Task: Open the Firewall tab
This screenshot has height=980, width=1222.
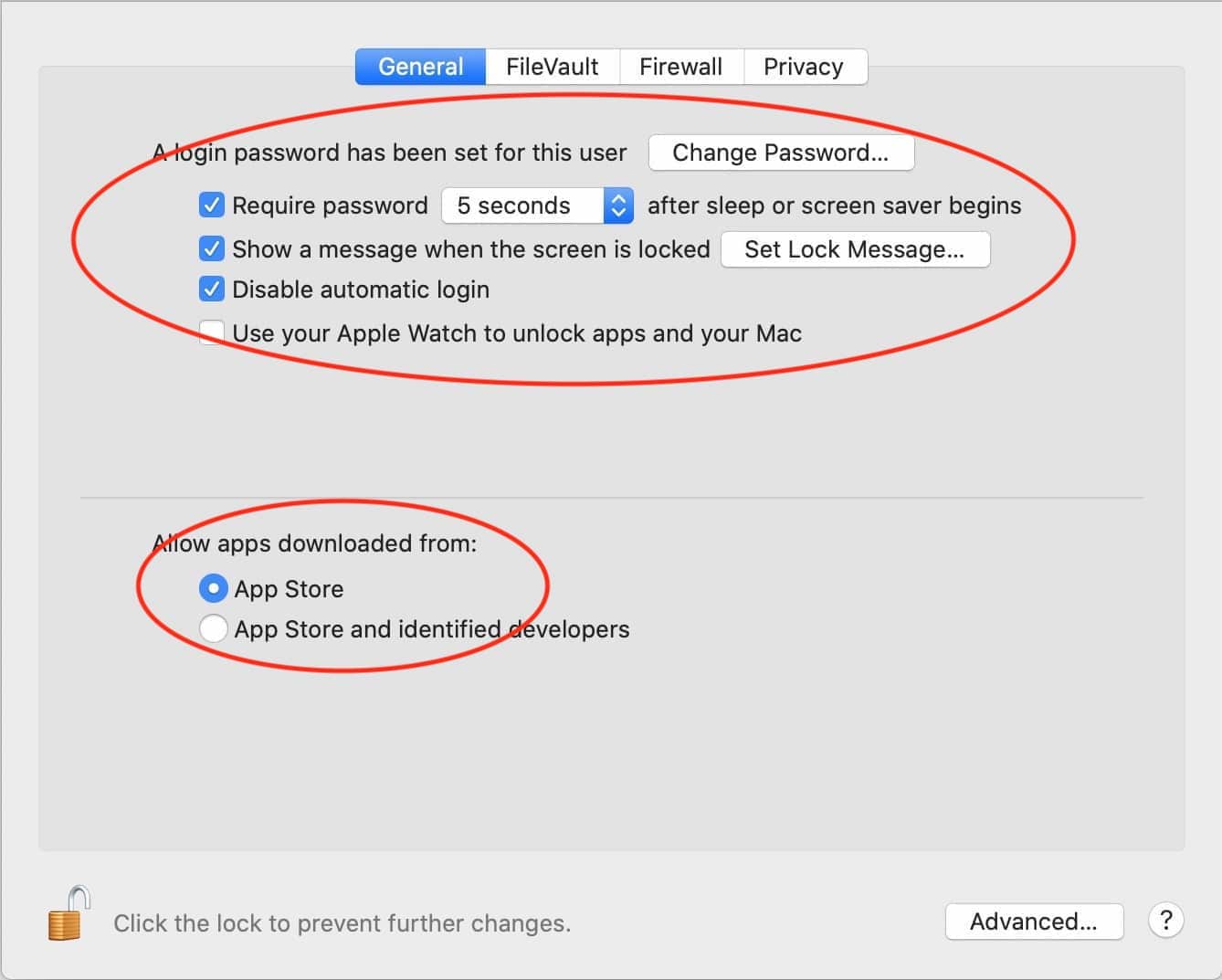Action: [x=681, y=67]
